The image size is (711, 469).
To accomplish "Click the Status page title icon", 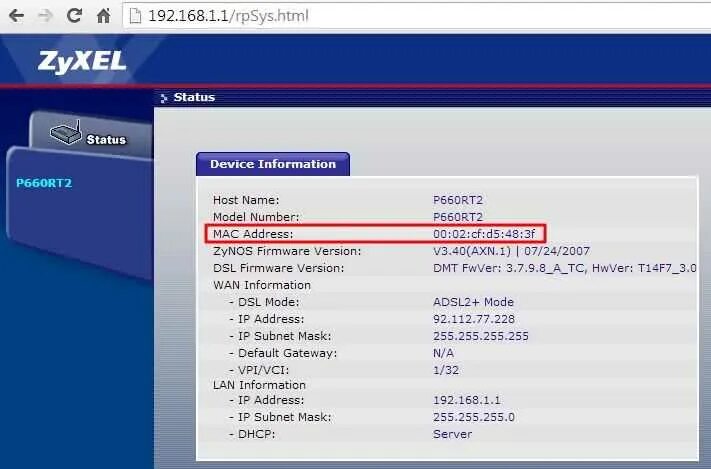I will pos(164,98).
